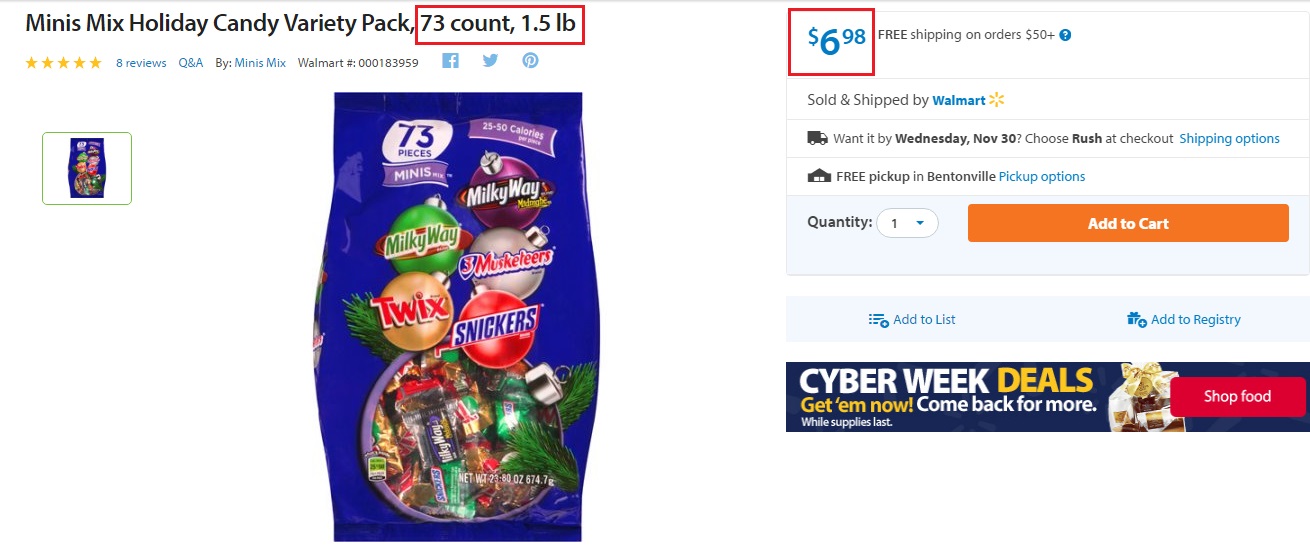
Task: Share product on Facebook icon
Action: [x=450, y=61]
